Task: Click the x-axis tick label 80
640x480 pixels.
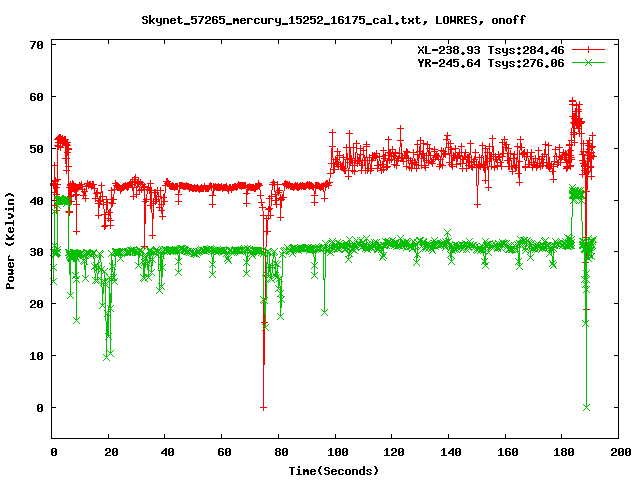Action: coord(281,452)
